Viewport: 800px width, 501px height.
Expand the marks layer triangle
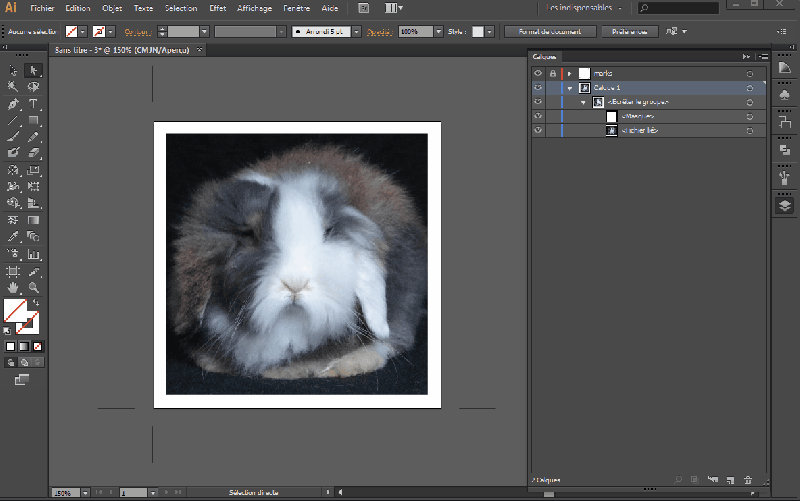coord(569,74)
